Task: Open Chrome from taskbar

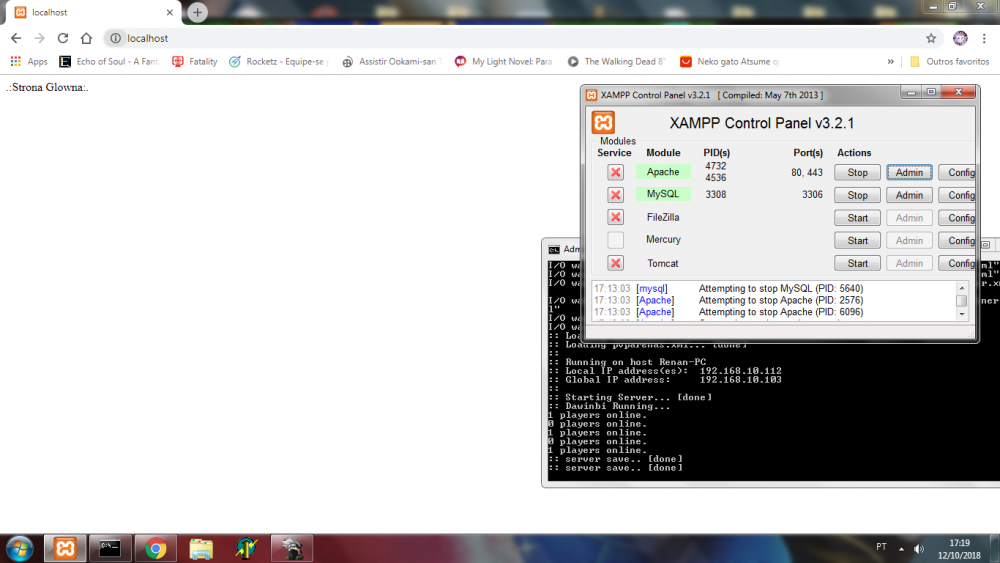Action: 156,548
